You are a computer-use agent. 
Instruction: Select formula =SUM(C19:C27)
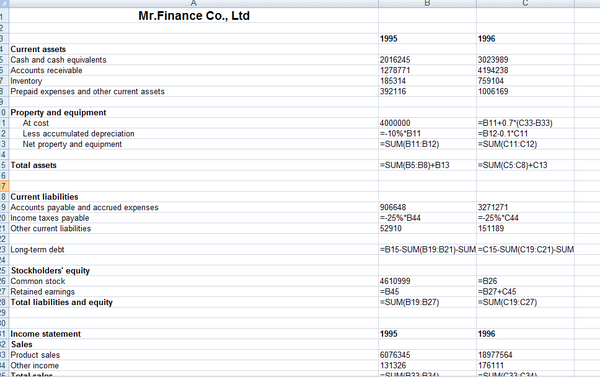click(508, 302)
